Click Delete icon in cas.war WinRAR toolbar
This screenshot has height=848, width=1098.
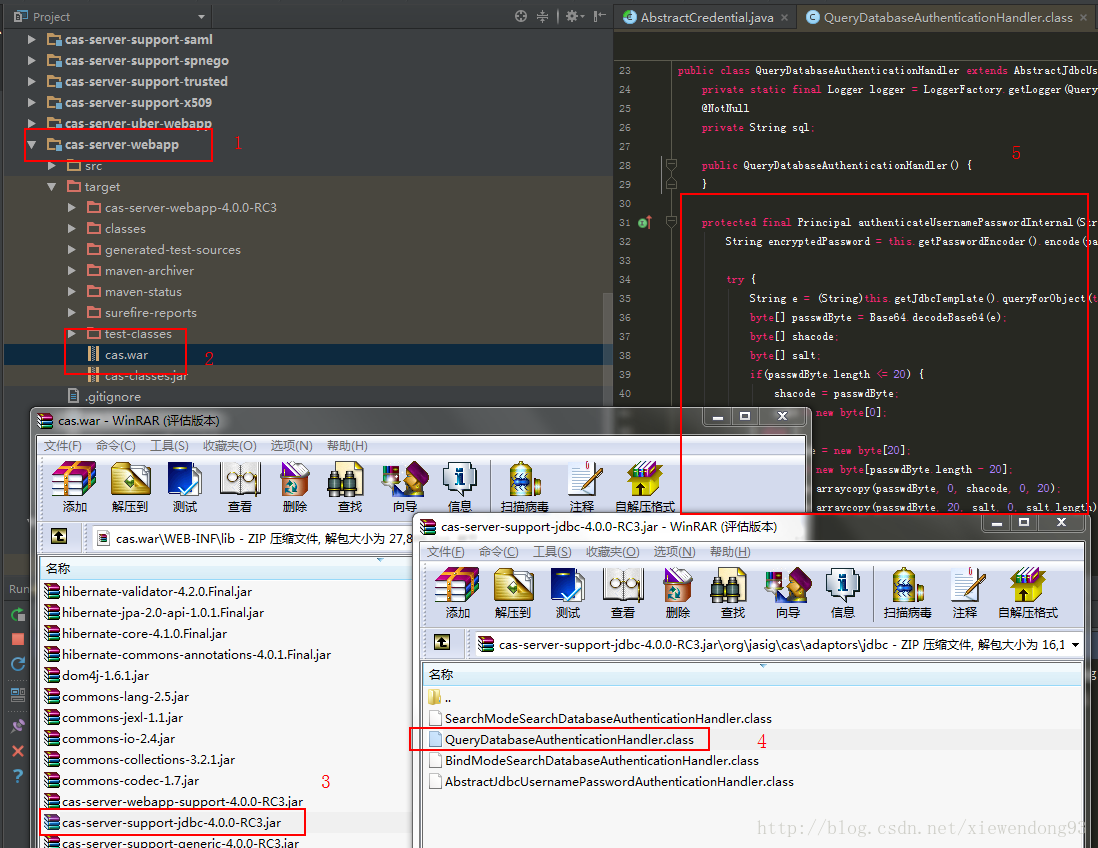(295, 480)
